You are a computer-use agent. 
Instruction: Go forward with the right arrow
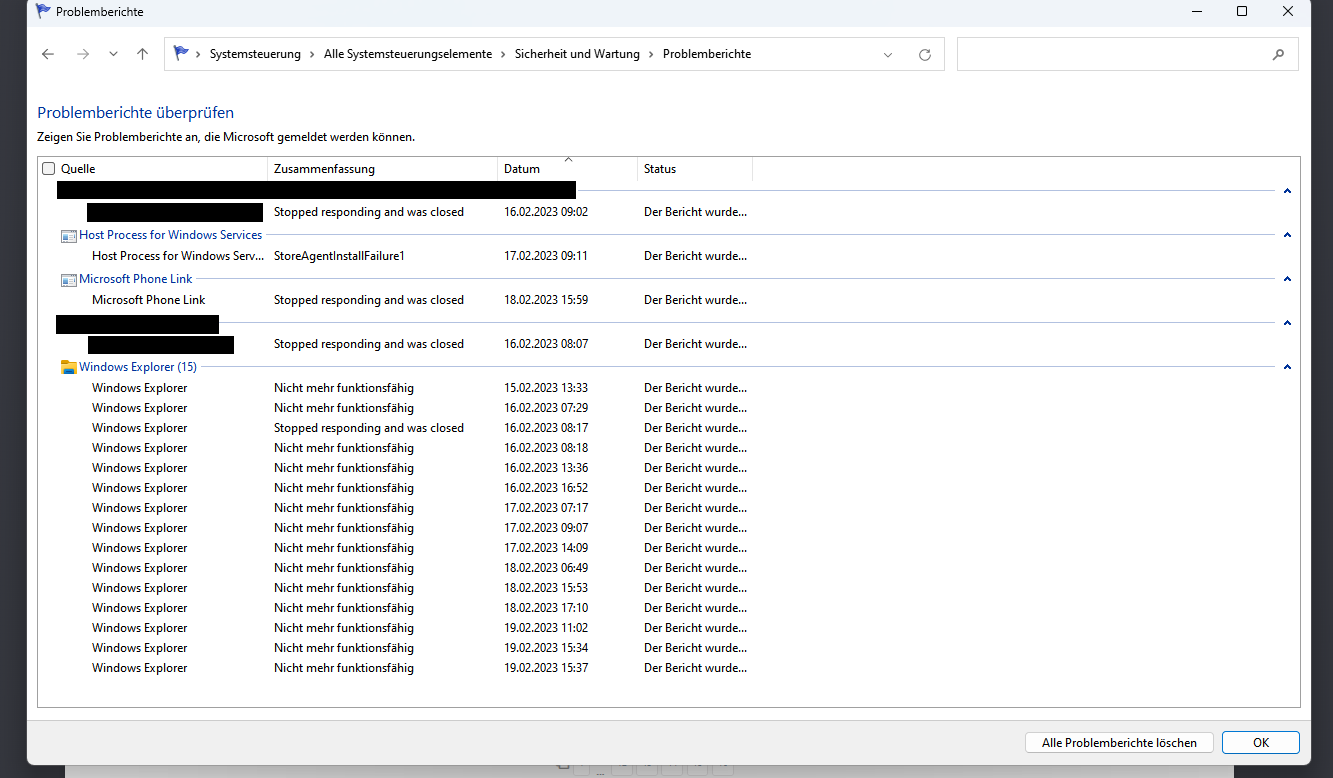[83, 54]
